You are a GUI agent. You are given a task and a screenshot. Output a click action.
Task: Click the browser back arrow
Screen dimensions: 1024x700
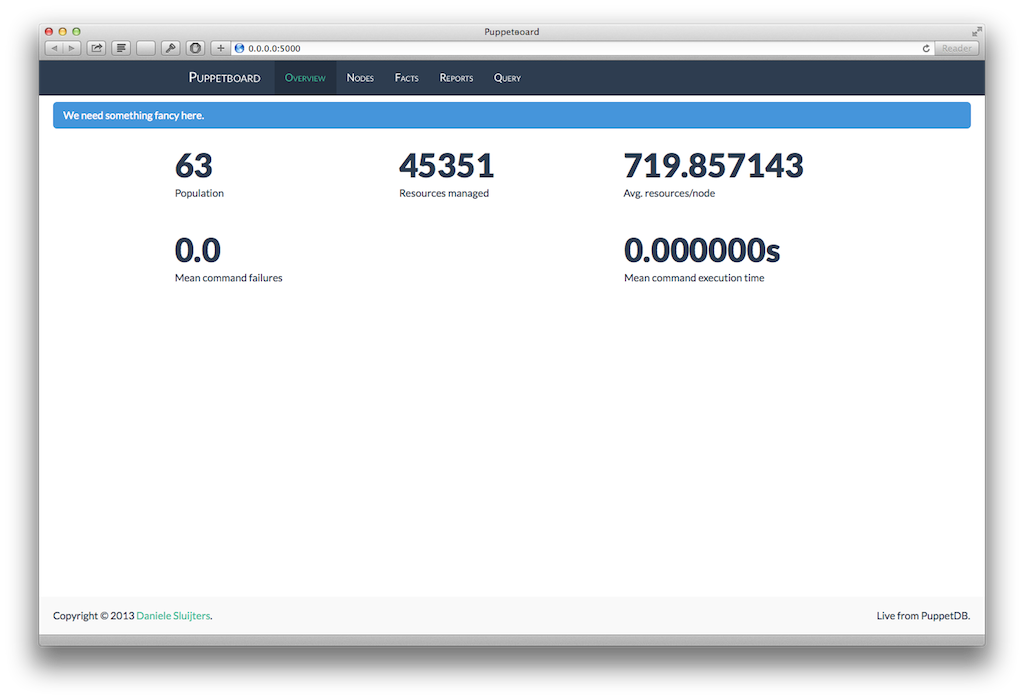54,48
